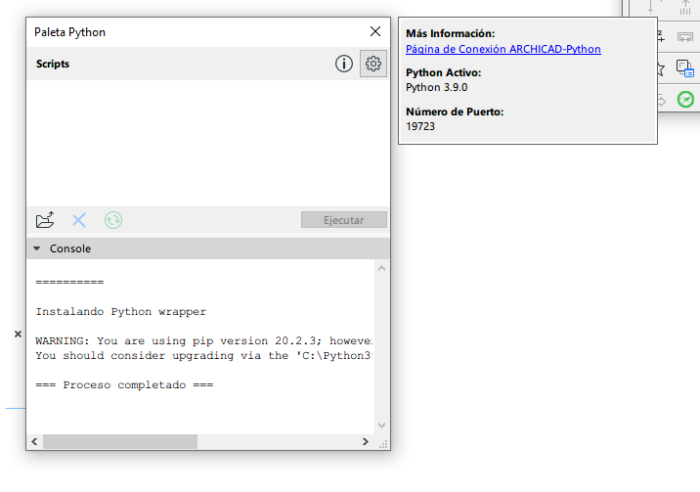Click the '=== Proceso completado ===' line

tap(125, 385)
